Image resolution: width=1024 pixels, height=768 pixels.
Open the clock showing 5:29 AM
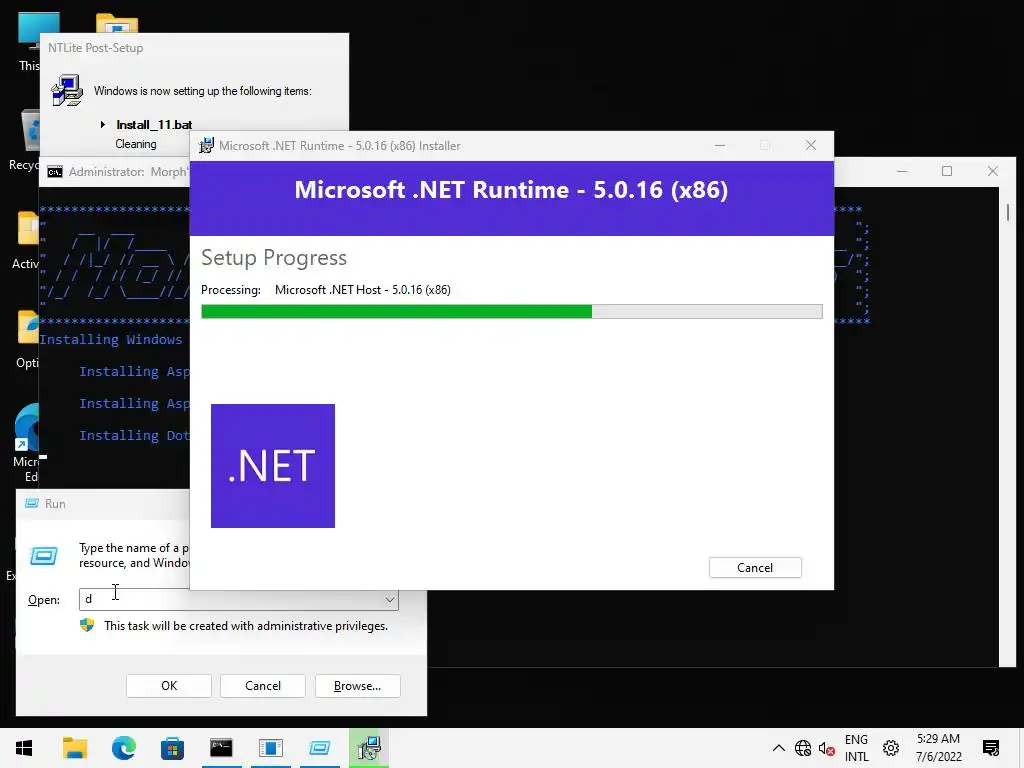(938, 748)
